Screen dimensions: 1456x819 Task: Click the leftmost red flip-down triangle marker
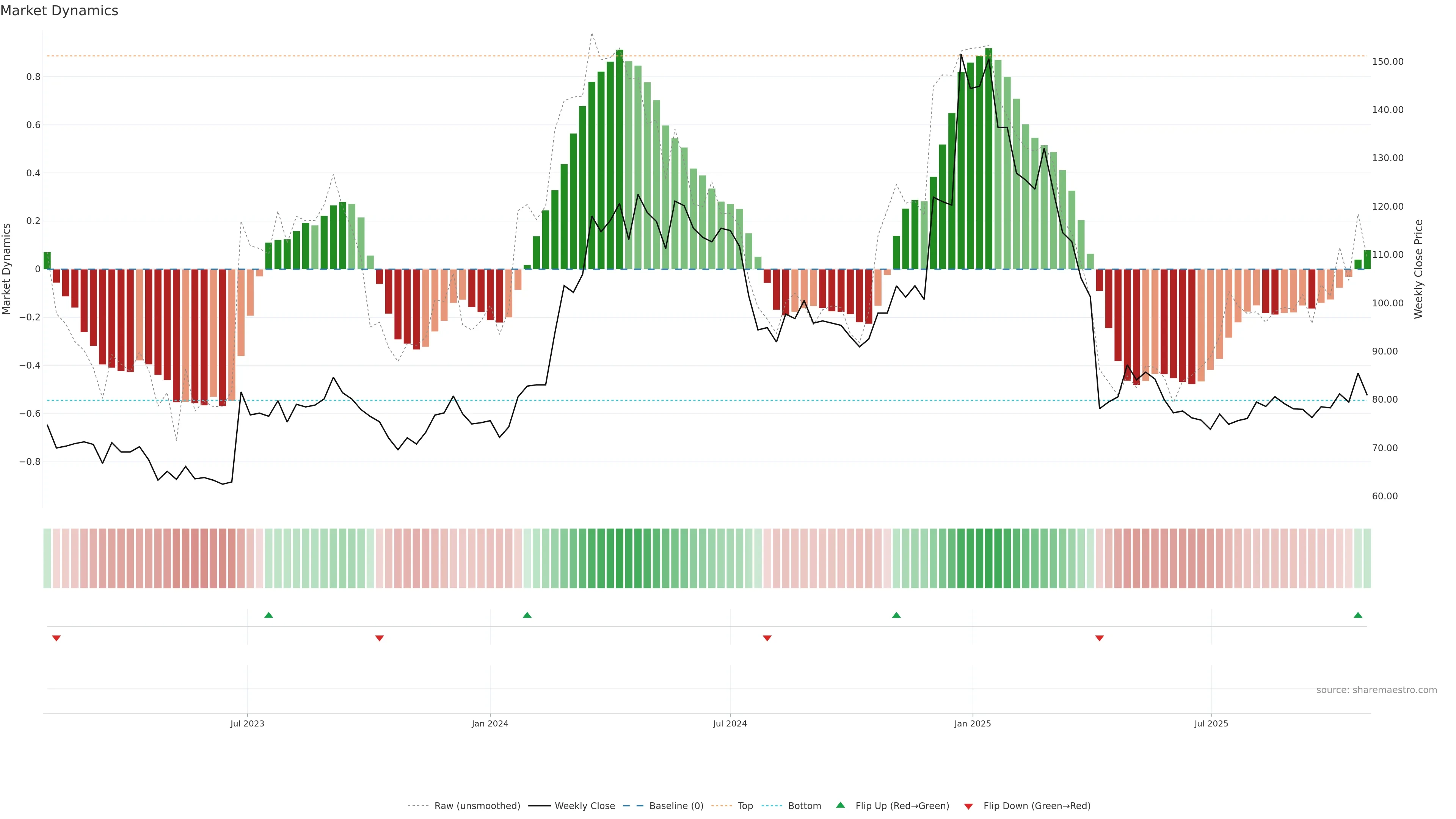click(56, 638)
